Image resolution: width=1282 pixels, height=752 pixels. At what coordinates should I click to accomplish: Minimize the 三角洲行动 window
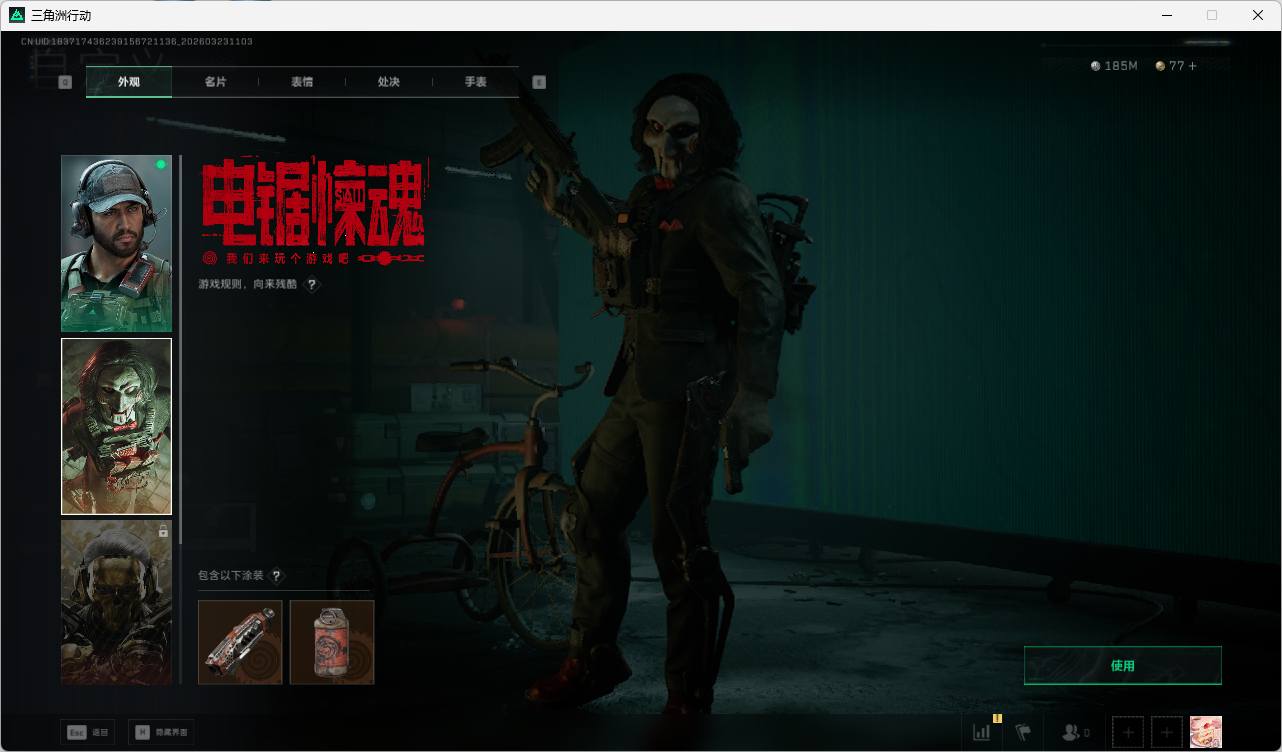tap(1167, 15)
